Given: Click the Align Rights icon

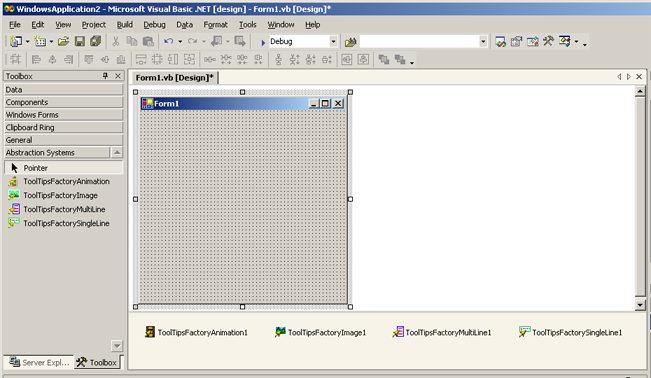Looking at the screenshot, I should coord(69,60).
